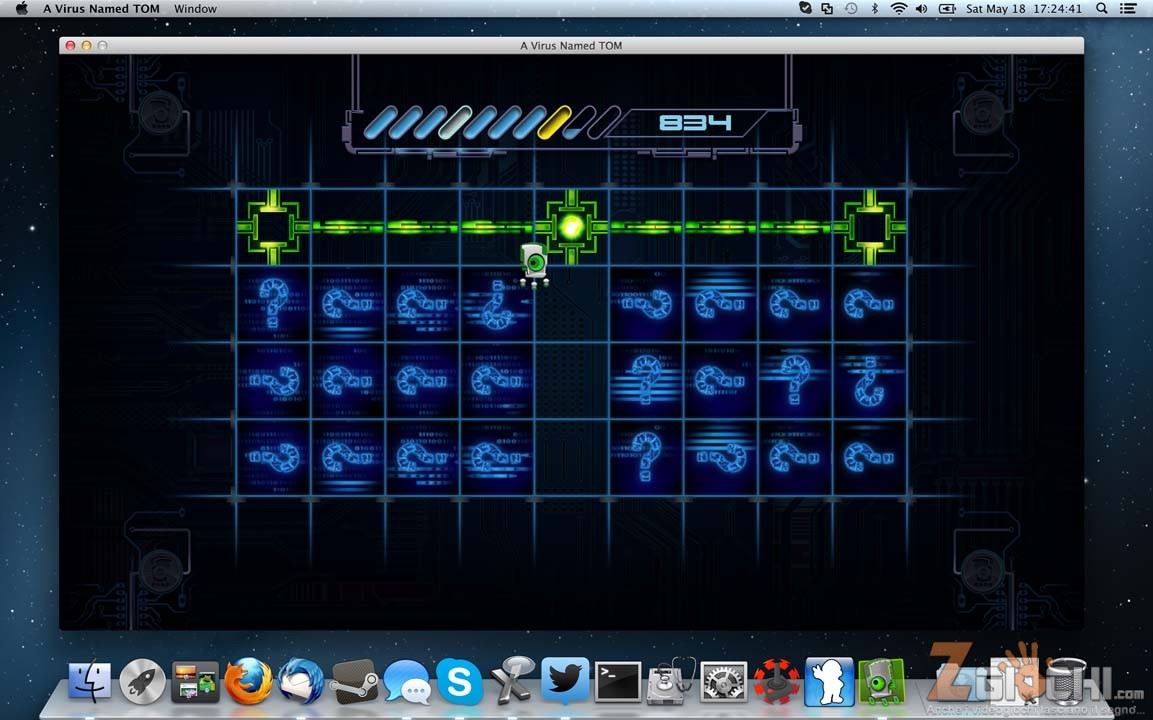The image size is (1153, 720).
Task: Click A Virus Named TOM dock icon
Action: (x=881, y=682)
